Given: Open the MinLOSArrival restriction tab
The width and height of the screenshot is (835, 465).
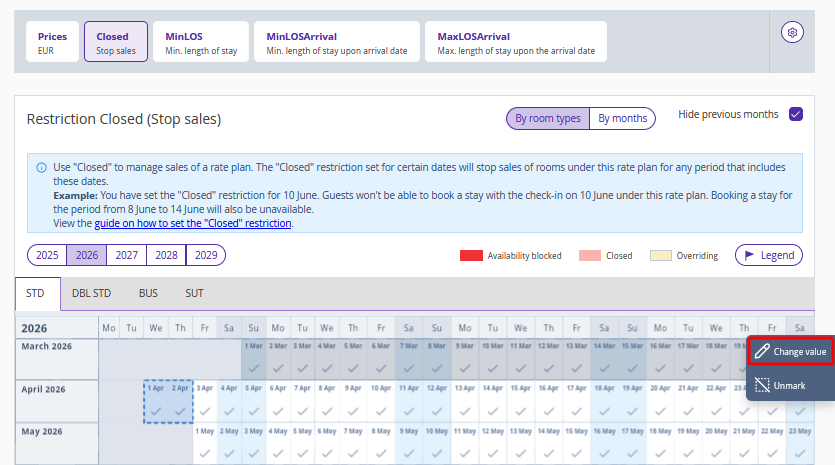Looking at the screenshot, I should point(335,42).
